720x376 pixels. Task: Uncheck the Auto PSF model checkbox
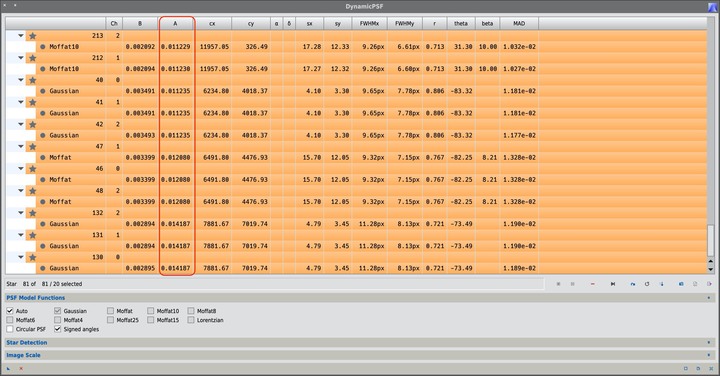pos(10,311)
